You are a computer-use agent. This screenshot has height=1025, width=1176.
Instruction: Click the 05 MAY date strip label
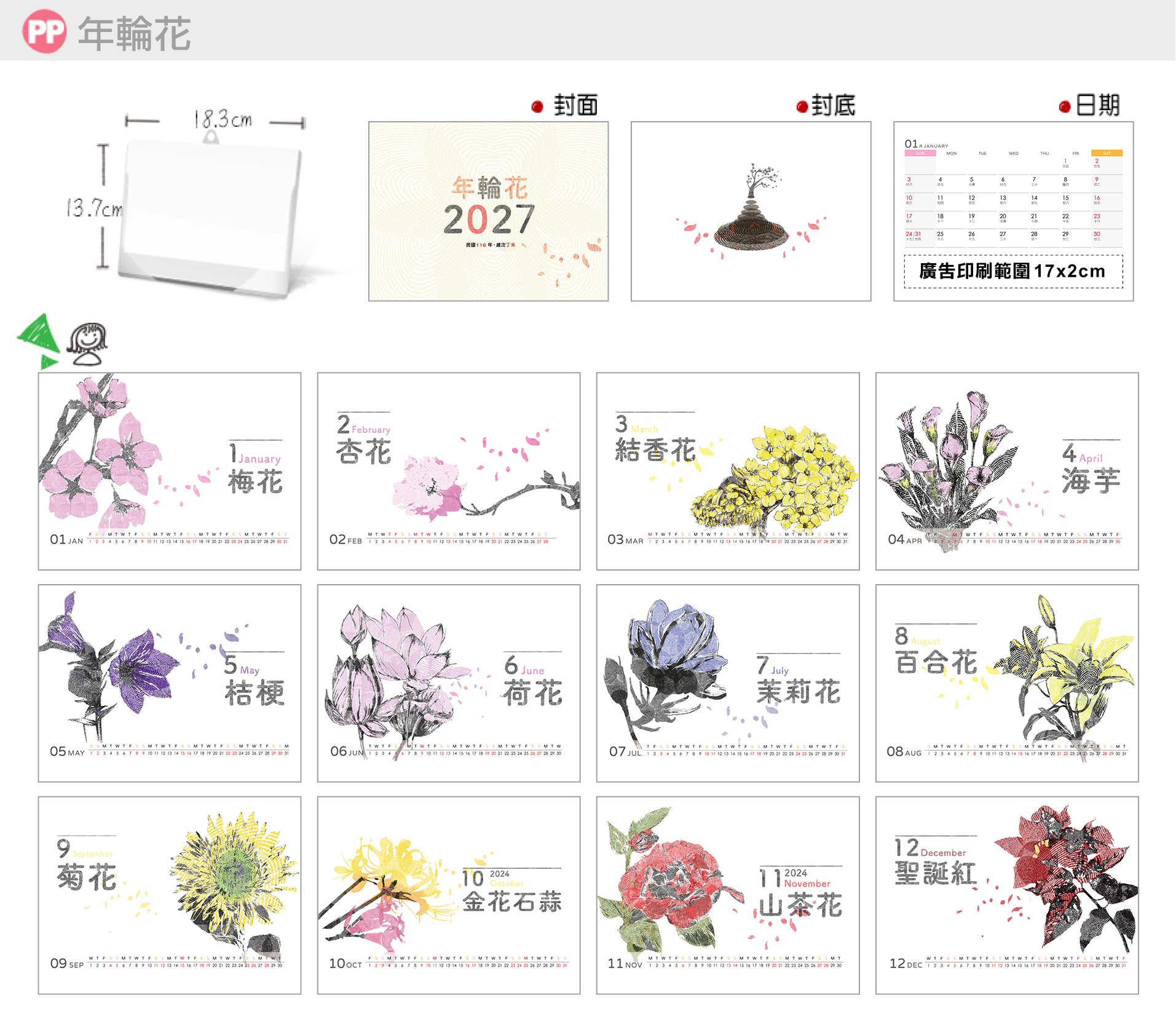tap(68, 752)
